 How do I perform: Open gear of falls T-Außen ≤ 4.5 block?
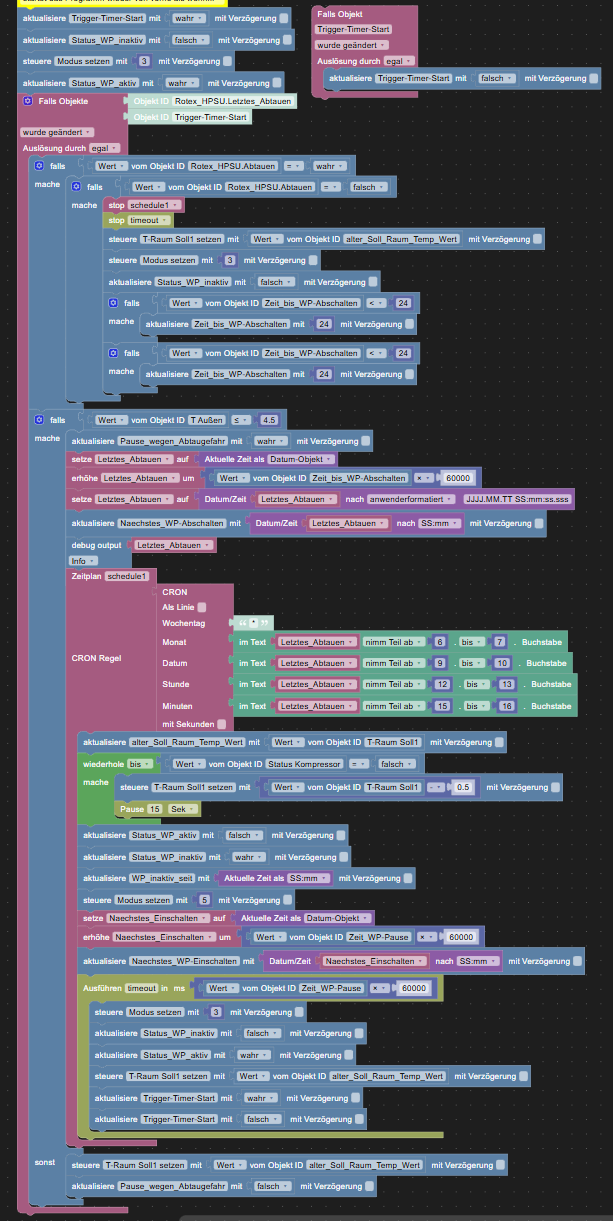pos(40,419)
